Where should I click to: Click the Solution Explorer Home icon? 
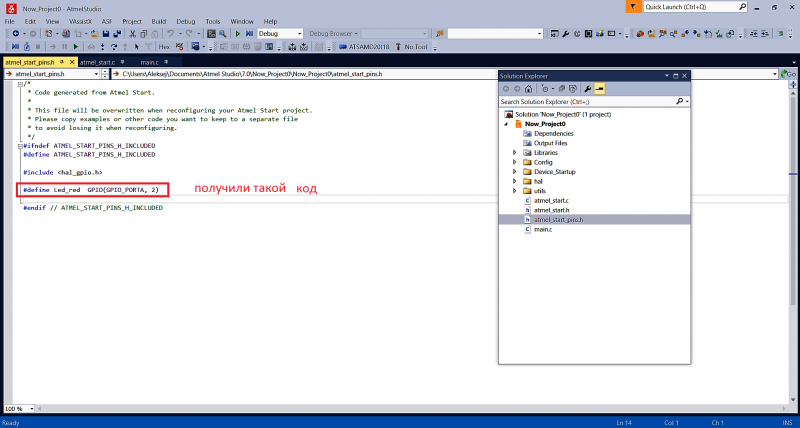[529, 89]
